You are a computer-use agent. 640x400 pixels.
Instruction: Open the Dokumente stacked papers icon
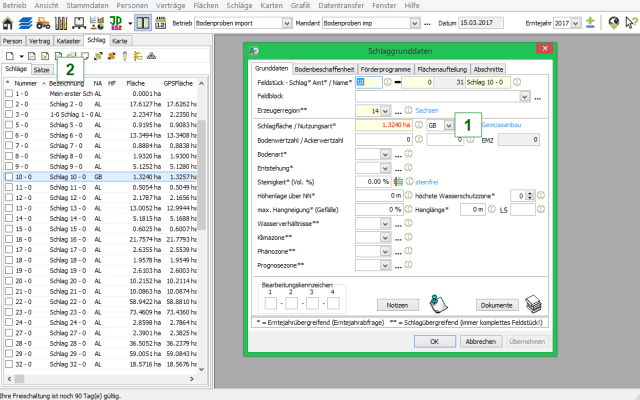pyautogui.click(x=533, y=303)
